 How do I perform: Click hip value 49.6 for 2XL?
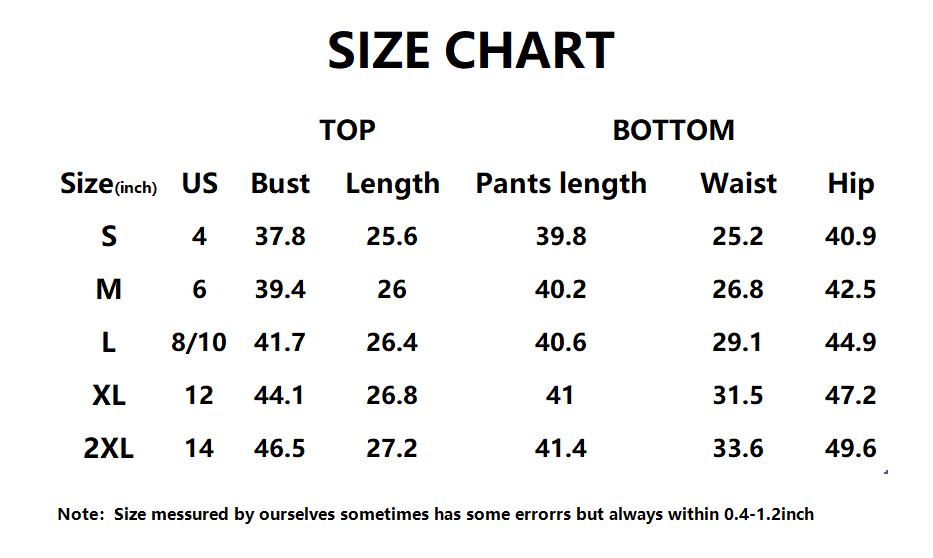pos(850,448)
